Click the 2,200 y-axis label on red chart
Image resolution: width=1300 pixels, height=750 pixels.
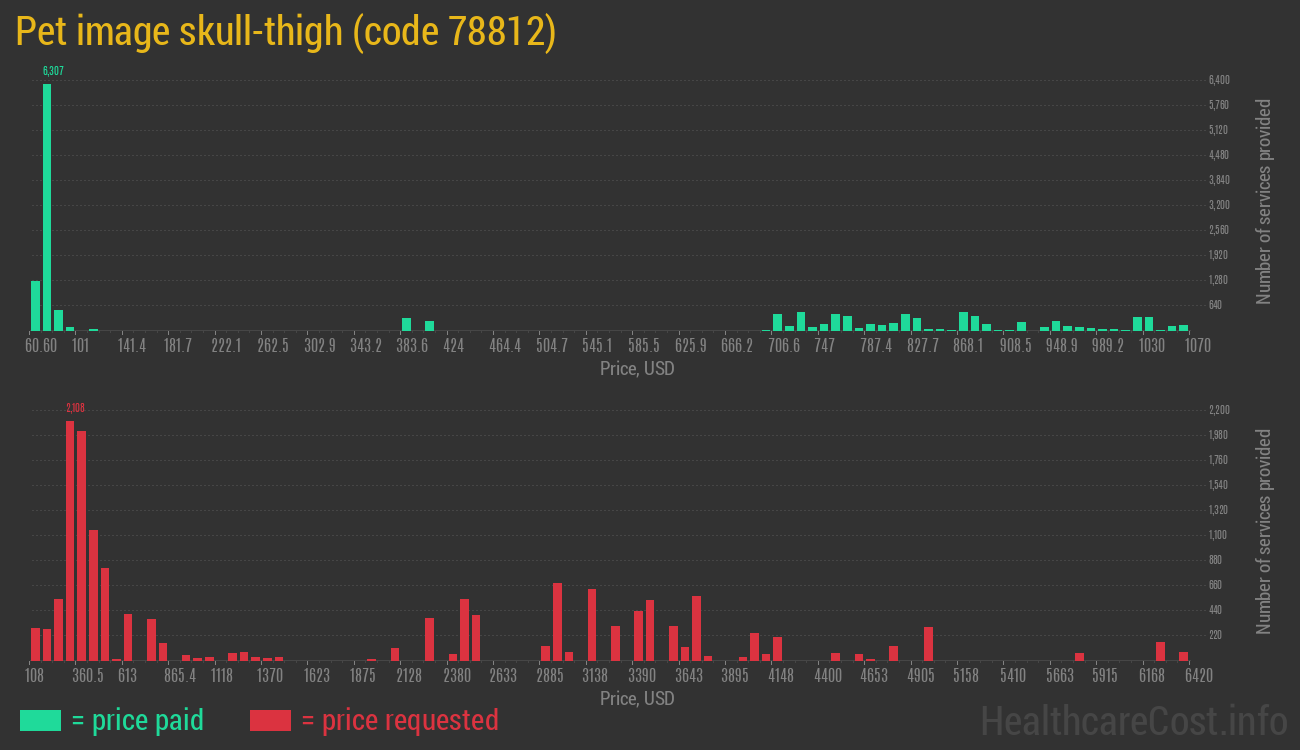1218,410
